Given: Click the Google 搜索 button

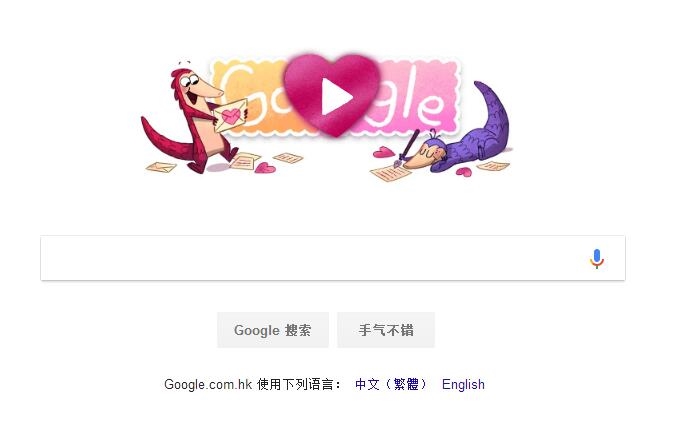Looking at the screenshot, I should point(273,330).
